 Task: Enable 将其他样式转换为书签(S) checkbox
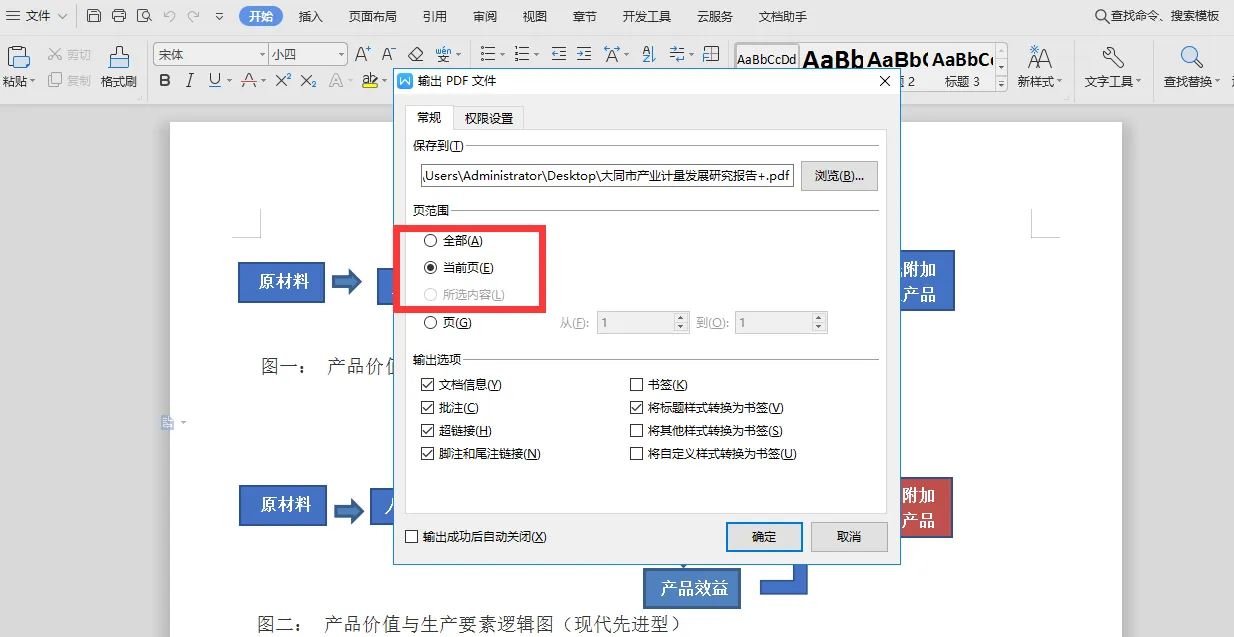pyautogui.click(x=636, y=430)
